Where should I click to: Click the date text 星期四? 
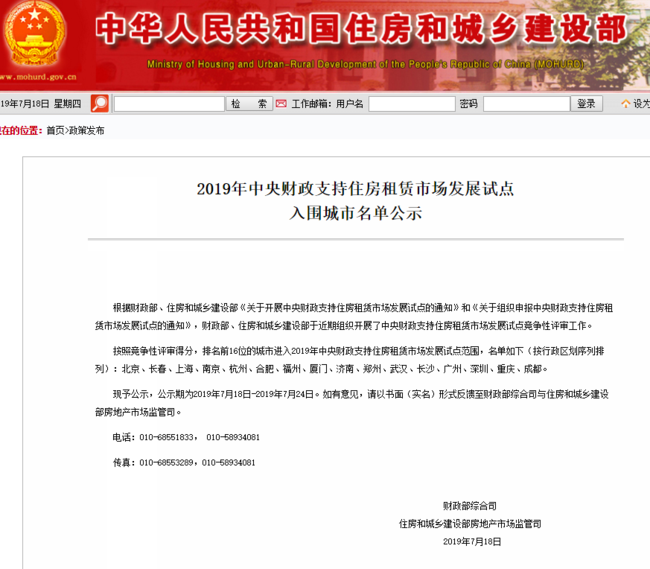point(67,104)
